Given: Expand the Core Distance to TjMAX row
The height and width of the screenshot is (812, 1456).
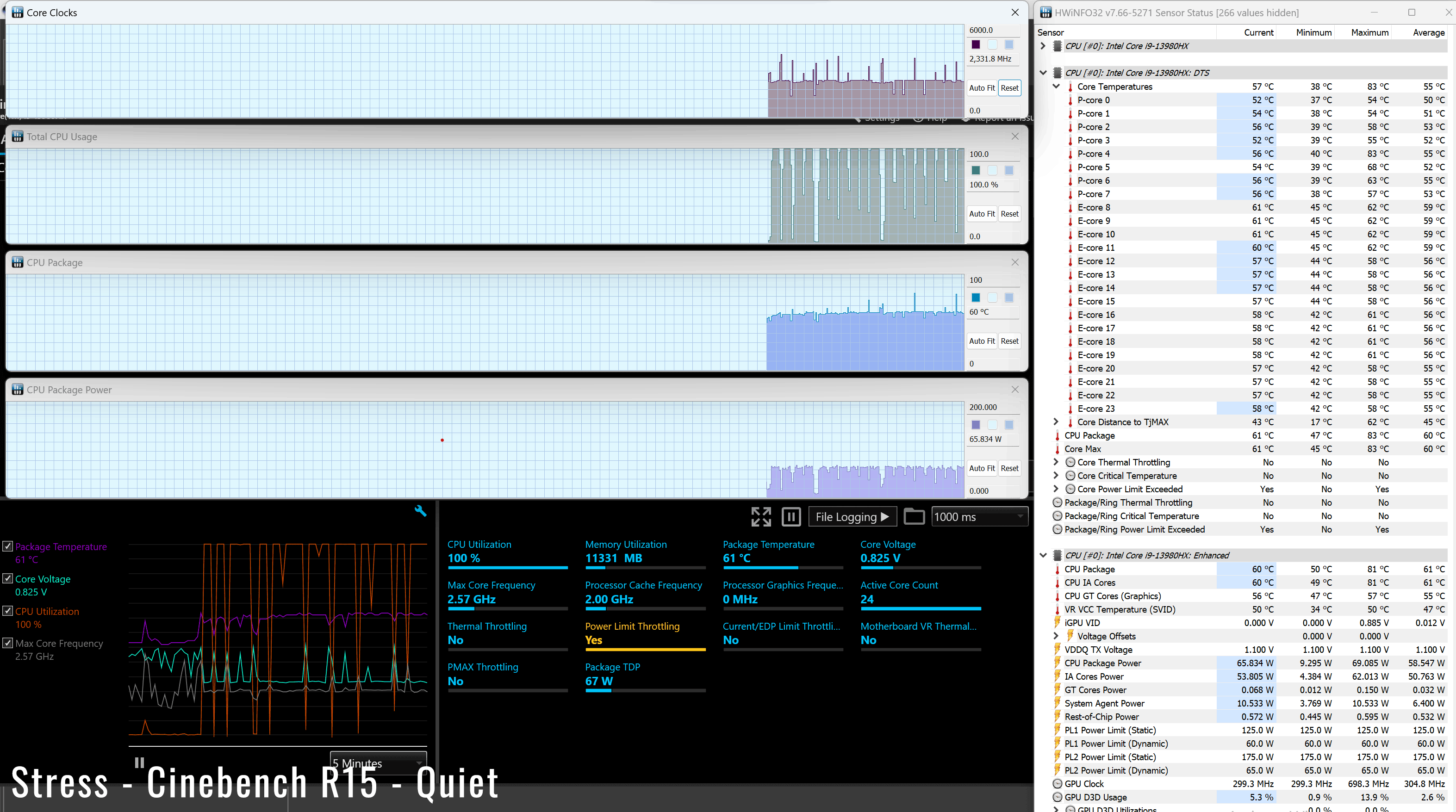Looking at the screenshot, I should (1055, 422).
